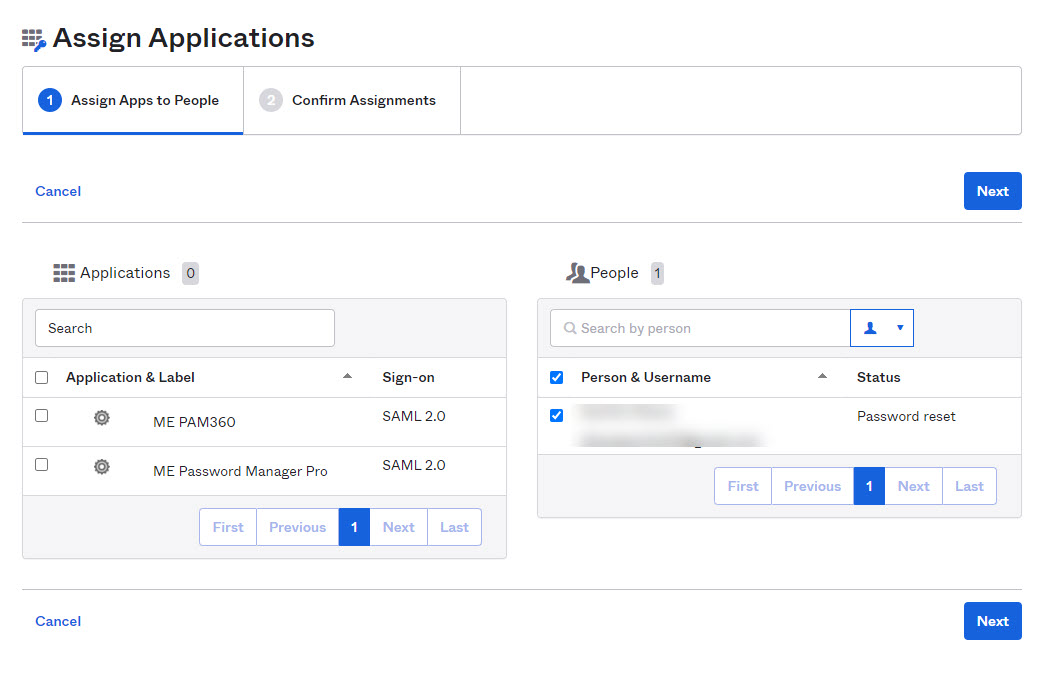Viewport: 1058px width, 688px height.
Task: Uncheck the select-all people checkbox
Action: (x=557, y=378)
